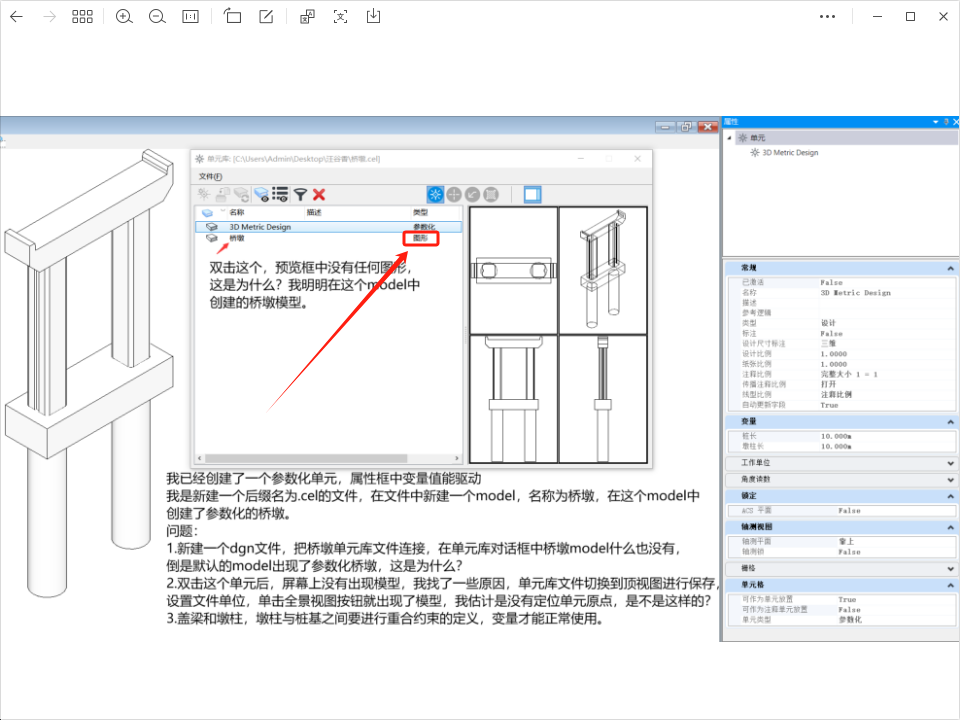Collapse the 常规 properties section

pos(949,268)
